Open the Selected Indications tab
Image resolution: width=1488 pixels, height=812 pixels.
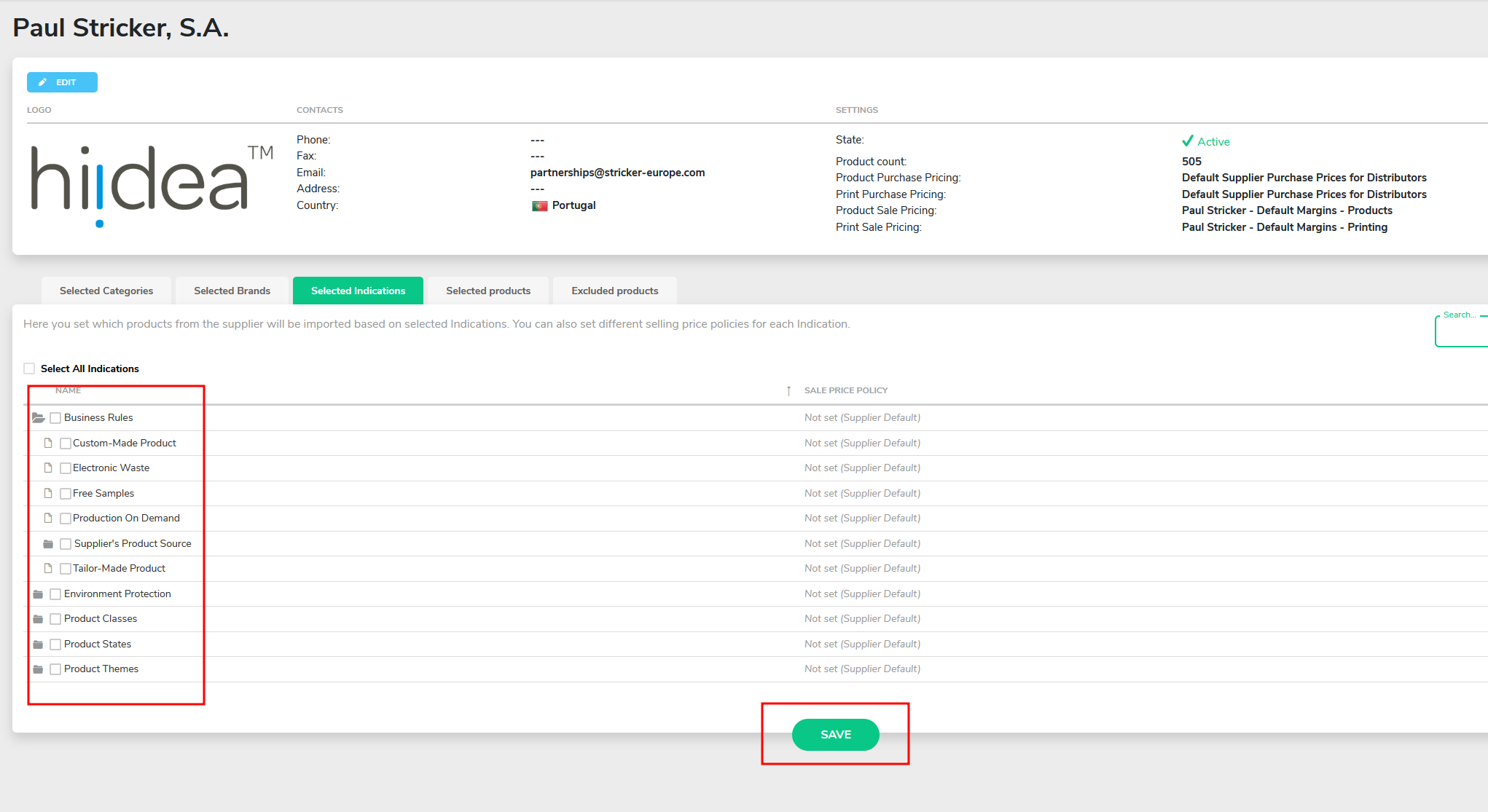(x=358, y=291)
